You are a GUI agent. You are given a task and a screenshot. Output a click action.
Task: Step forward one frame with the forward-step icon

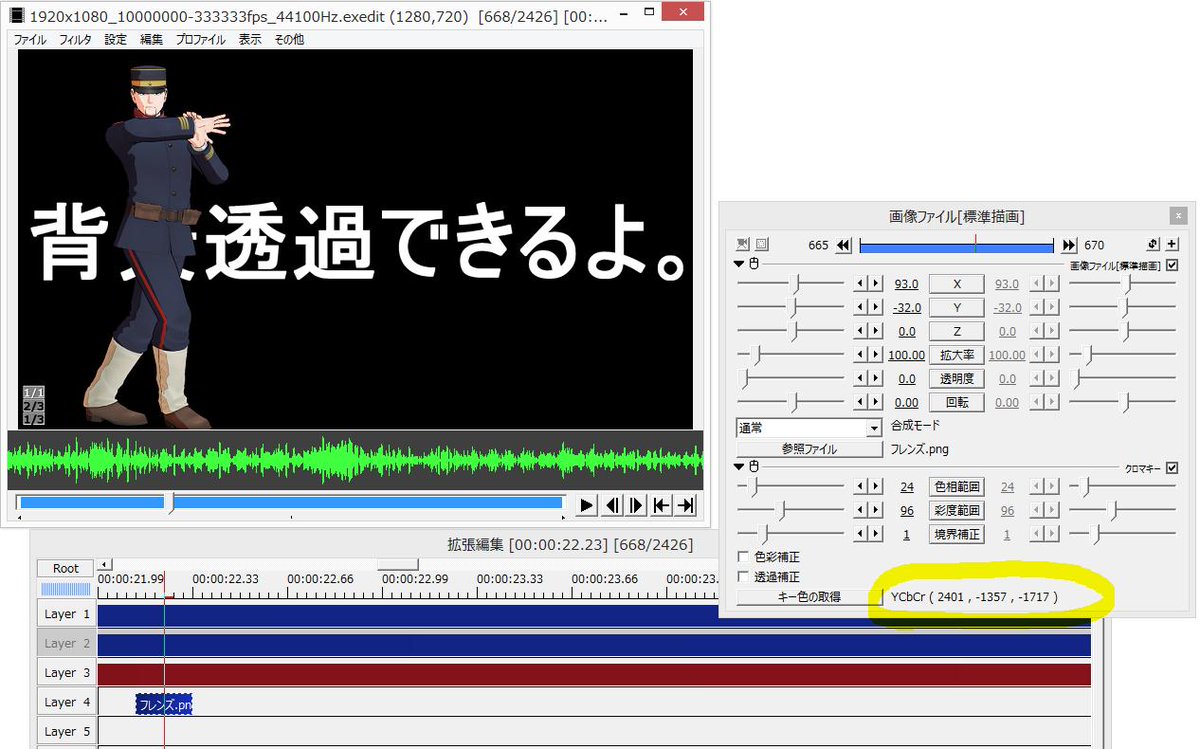pos(636,505)
